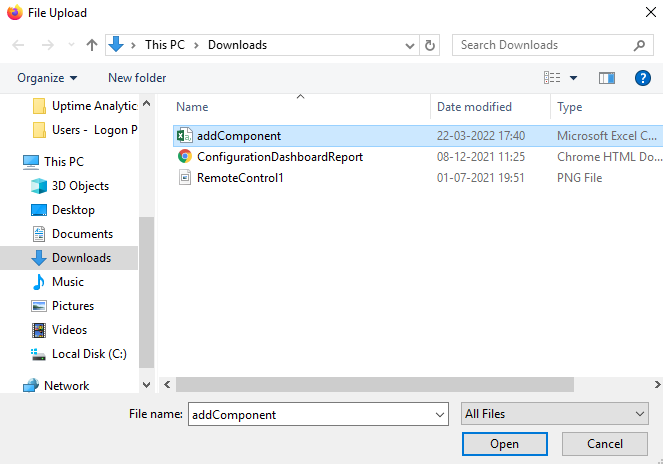This screenshot has height=464, width=663.
Task: Open recent locations dropdown arrow
Action: (x=71, y=44)
